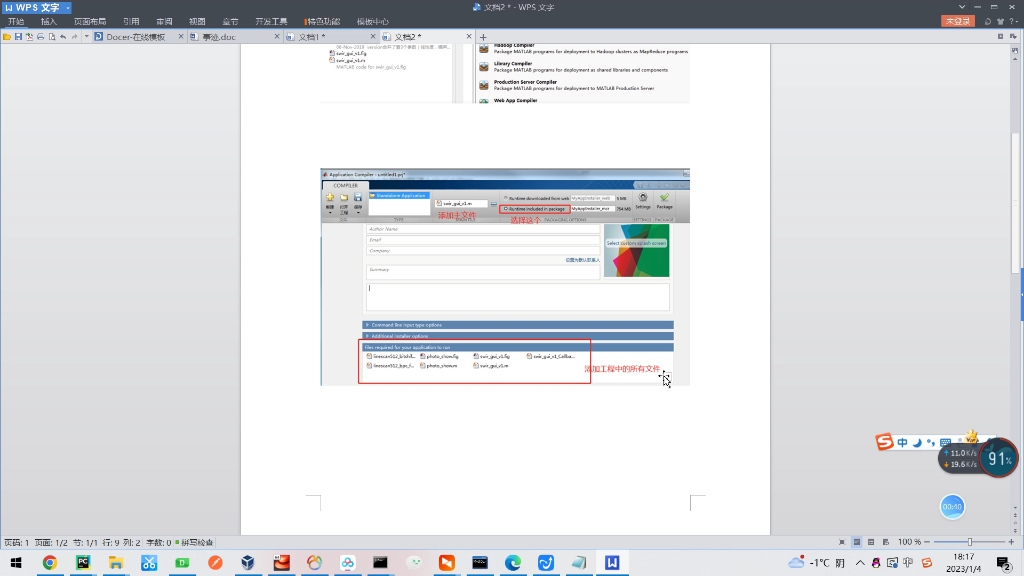This screenshot has height=576, width=1024.
Task: Click the zoom slider handle
Action: pos(970,542)
